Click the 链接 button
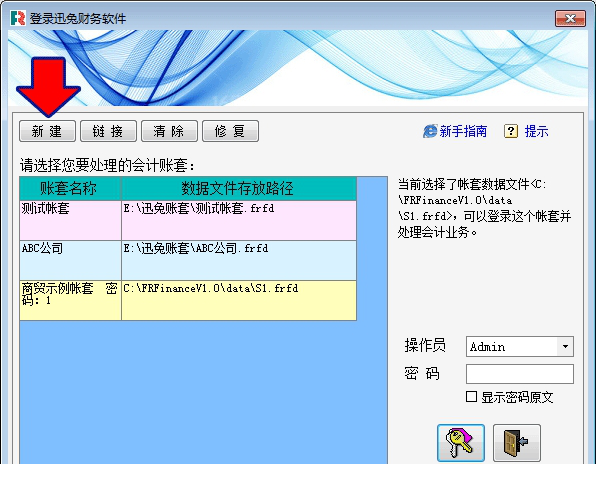Screen dimensions: 596x482 [108, 131]
